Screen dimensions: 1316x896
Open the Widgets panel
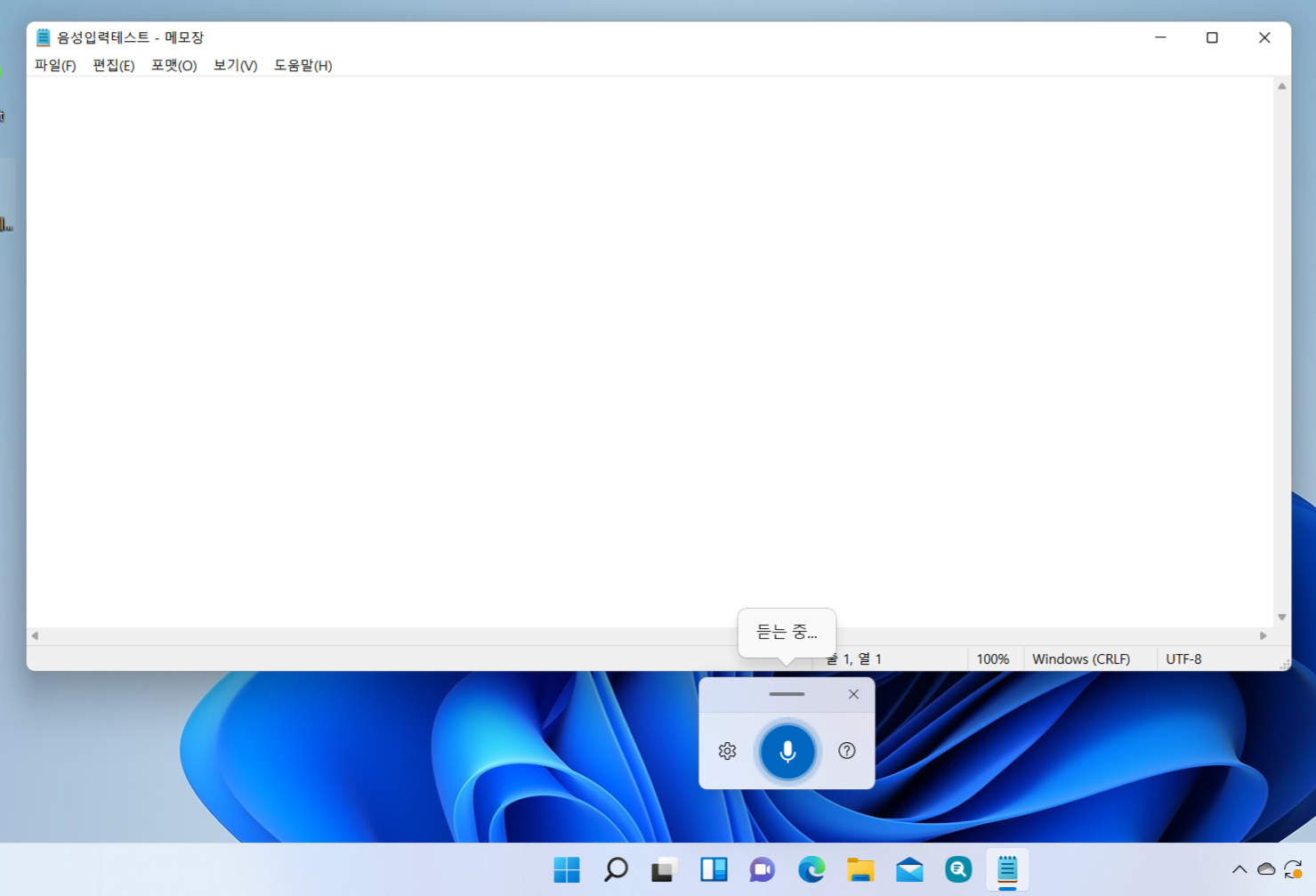(x=714, y=869)
